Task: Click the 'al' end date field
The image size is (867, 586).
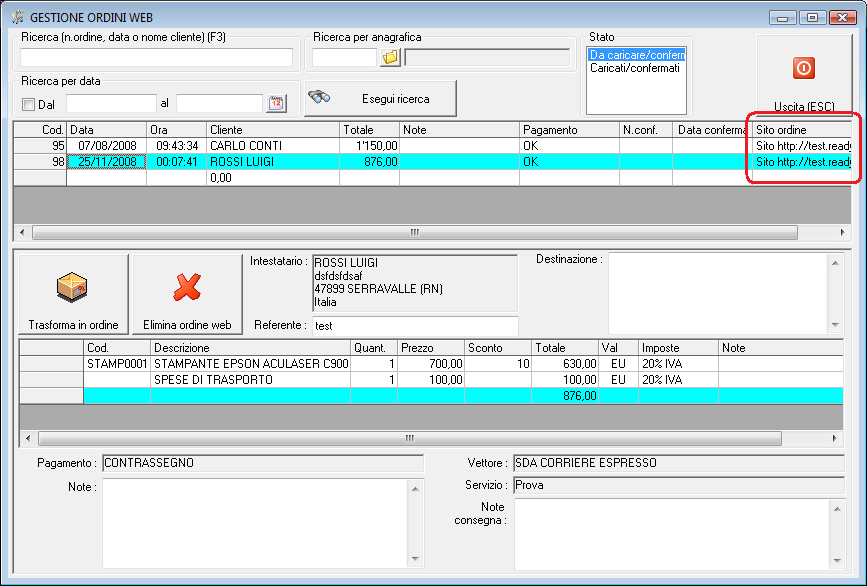Action: 219,103
